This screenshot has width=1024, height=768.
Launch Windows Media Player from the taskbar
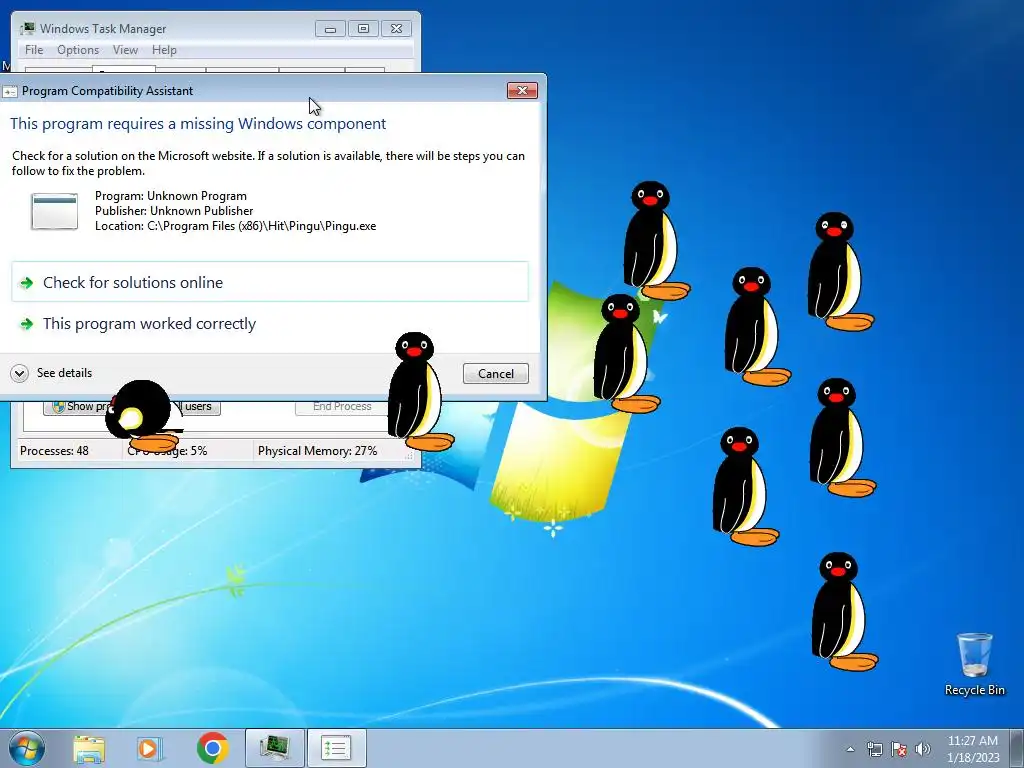pyautogui.click(x=150, y=748)
